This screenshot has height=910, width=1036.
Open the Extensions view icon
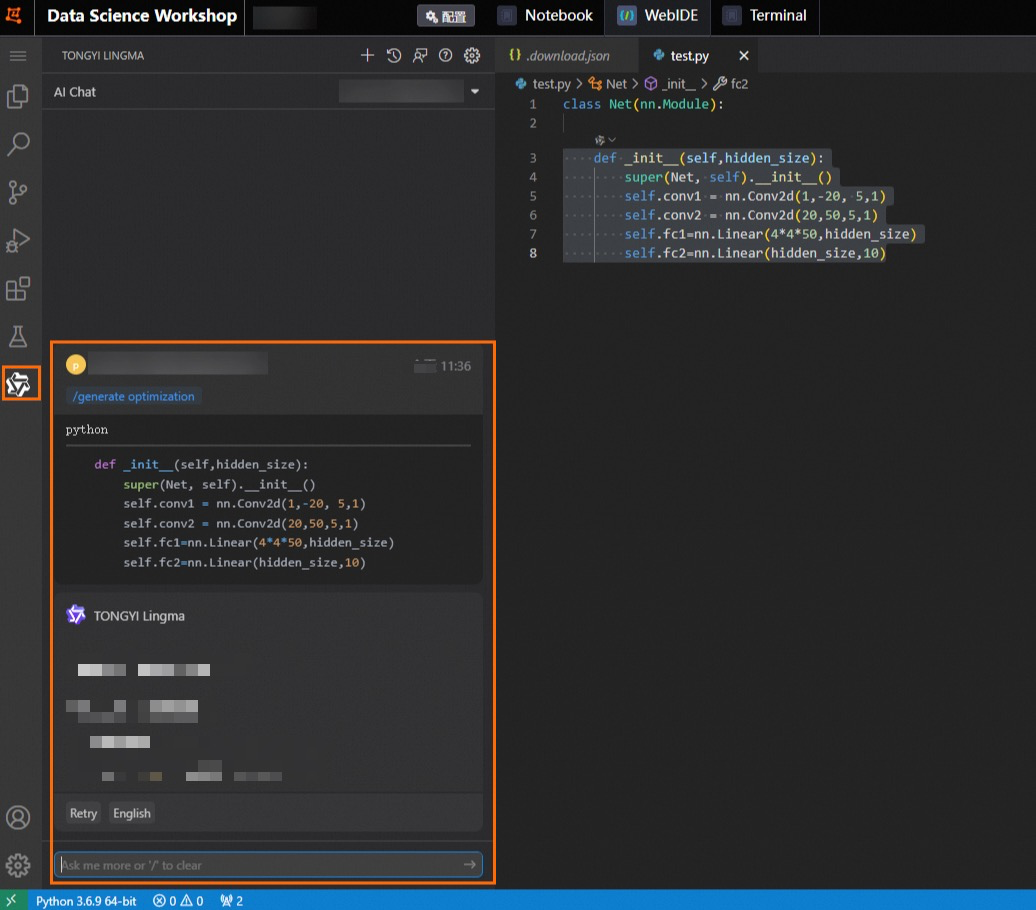click(x=20, y=288)
